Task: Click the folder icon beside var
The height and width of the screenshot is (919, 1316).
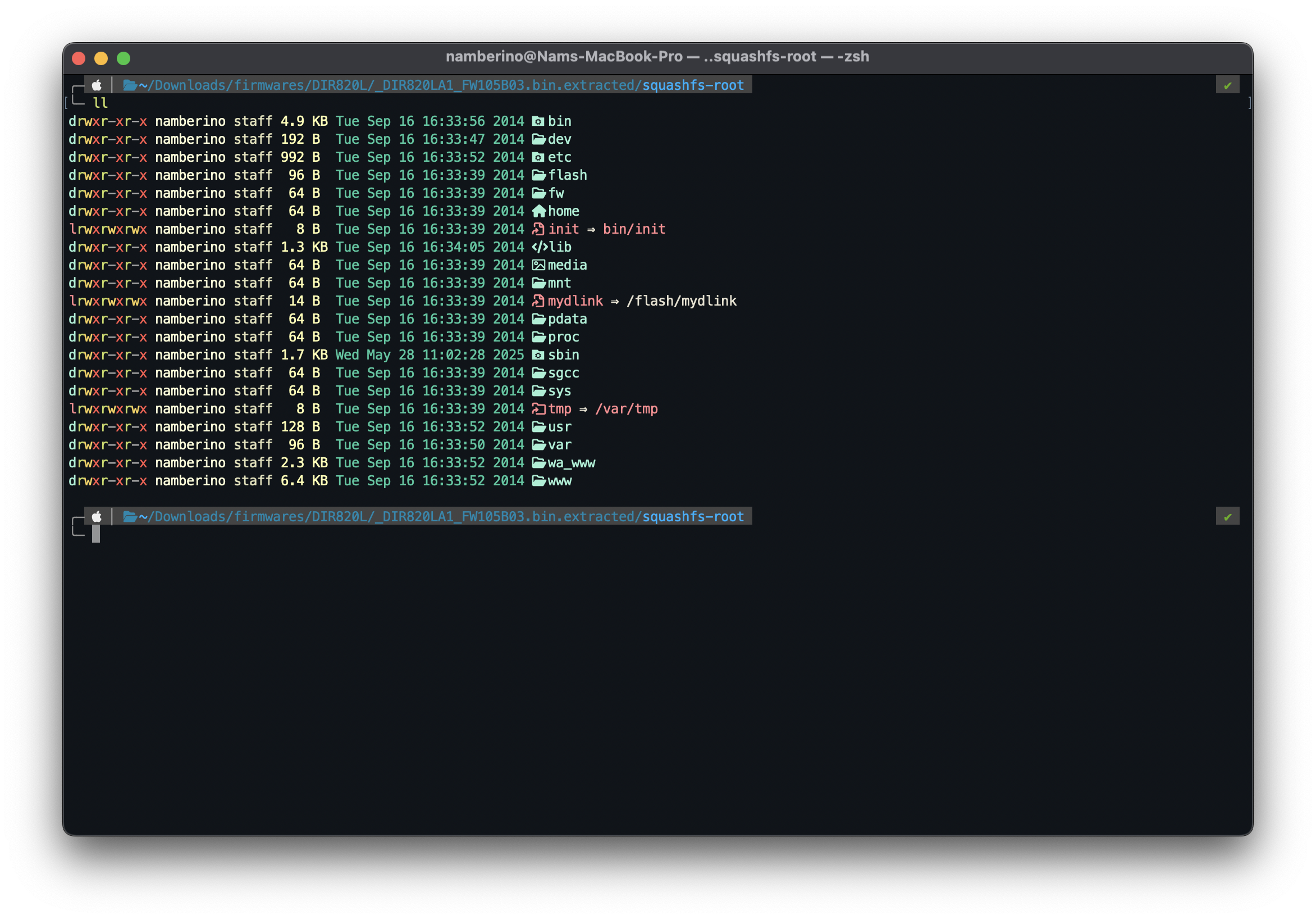Action: pos(538,445)
